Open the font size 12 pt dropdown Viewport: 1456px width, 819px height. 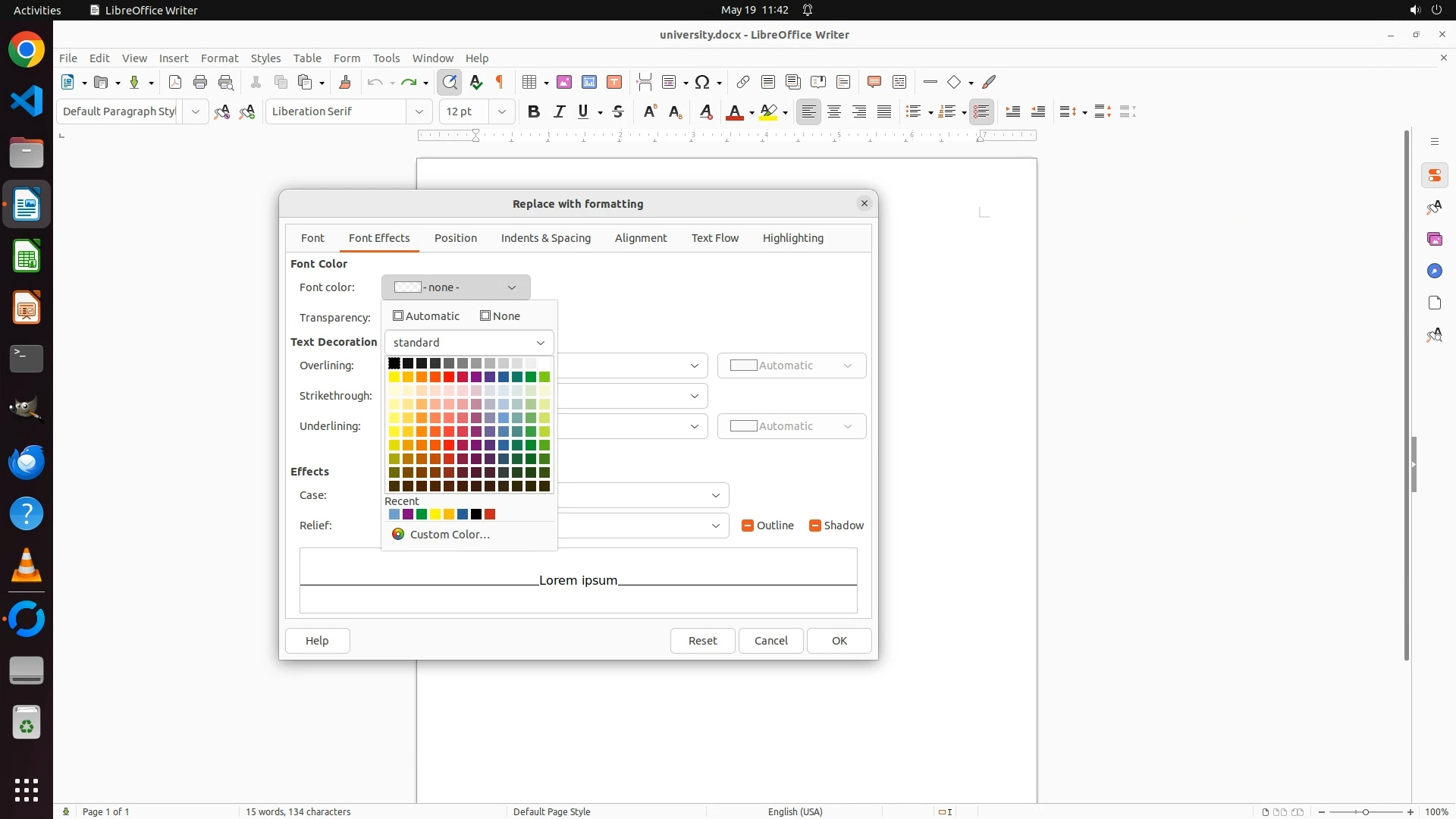501,111
